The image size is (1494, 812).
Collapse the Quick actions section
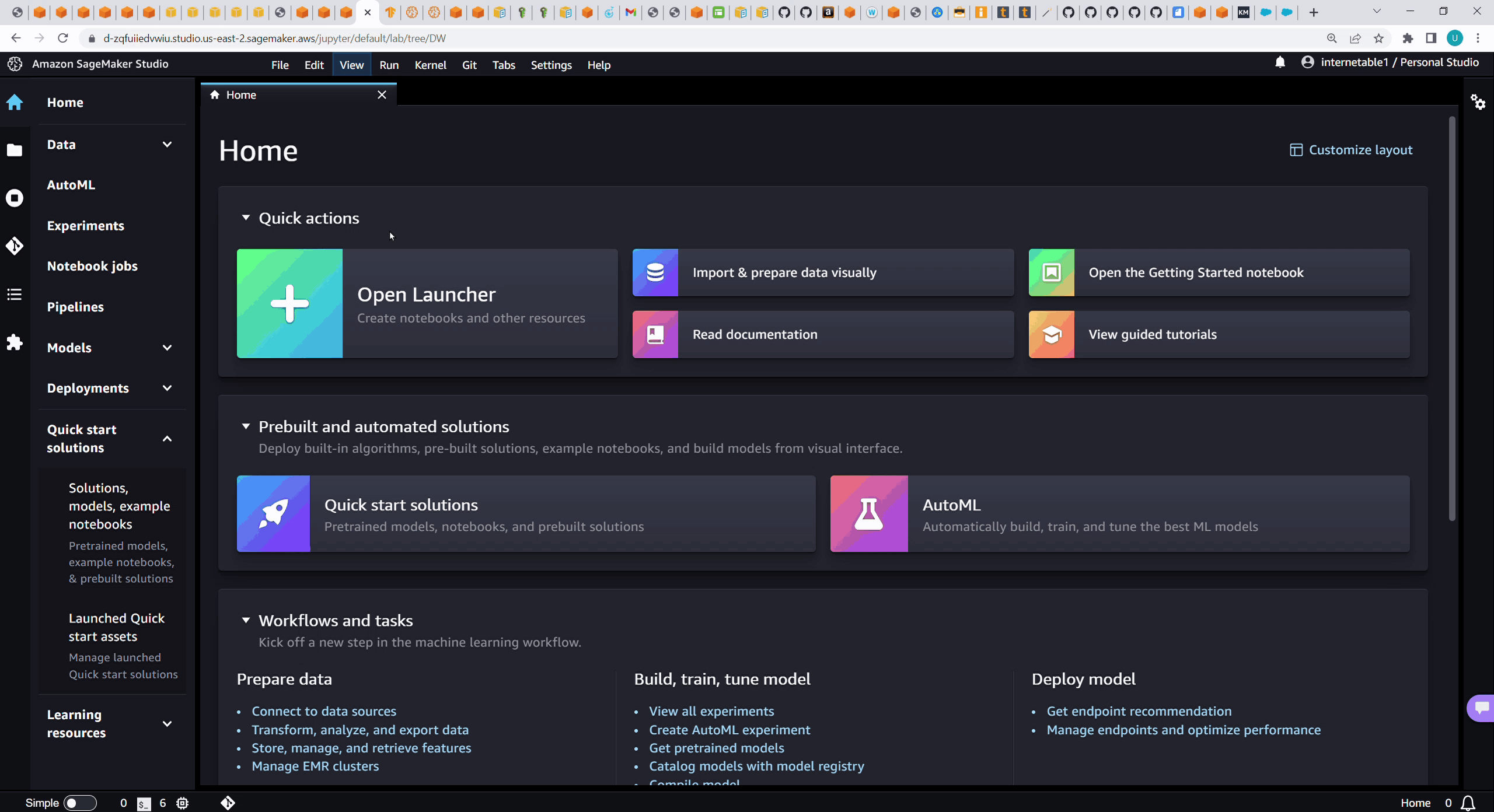click(x=246, y=218)
